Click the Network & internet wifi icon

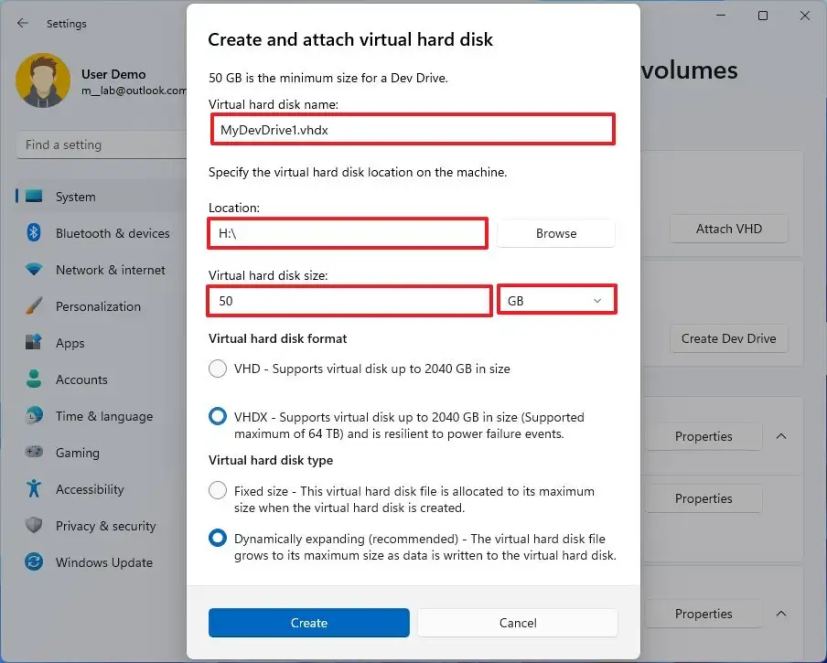[34, 270]
